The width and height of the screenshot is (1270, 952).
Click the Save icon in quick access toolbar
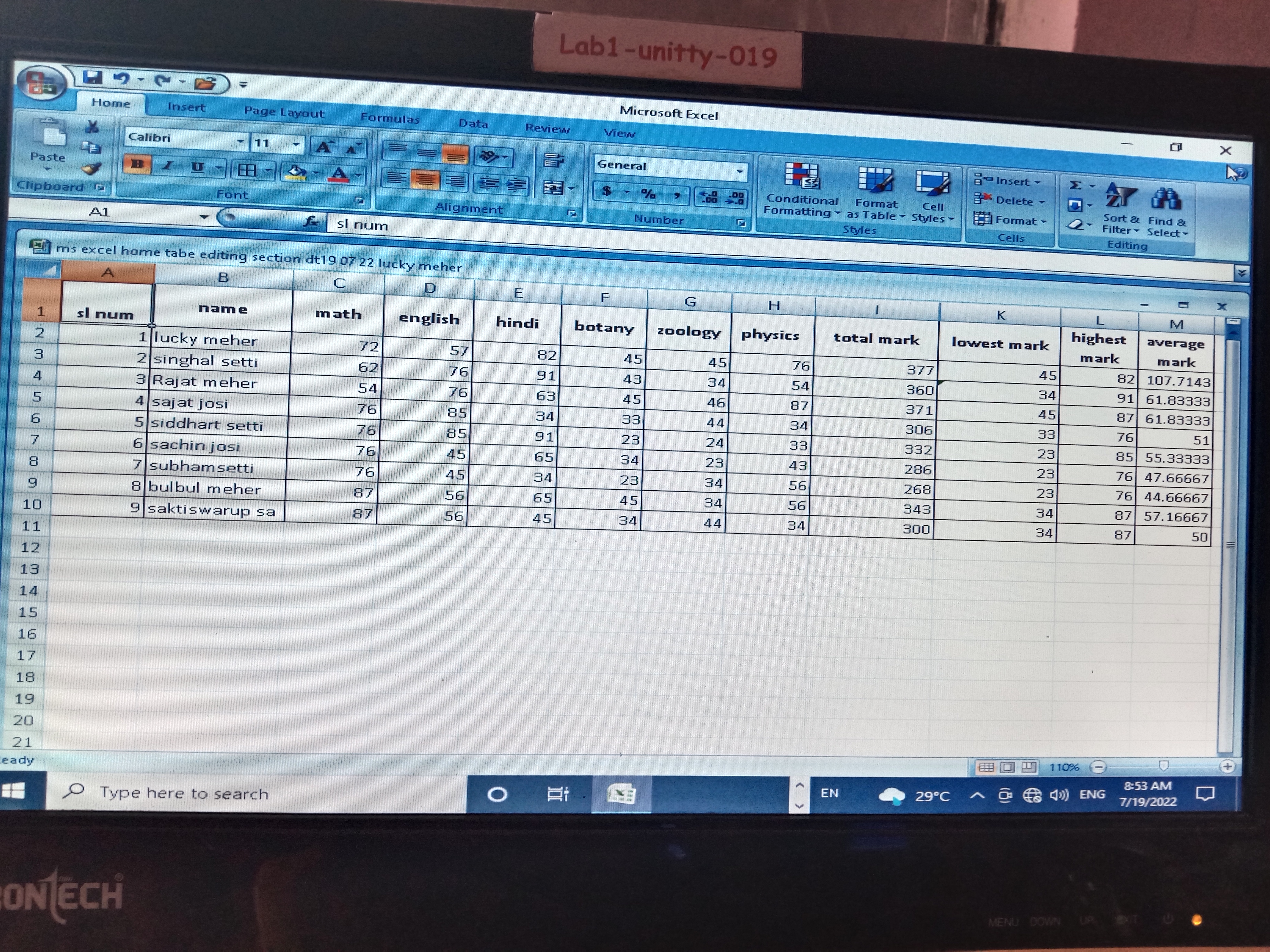tap(93, 78)
